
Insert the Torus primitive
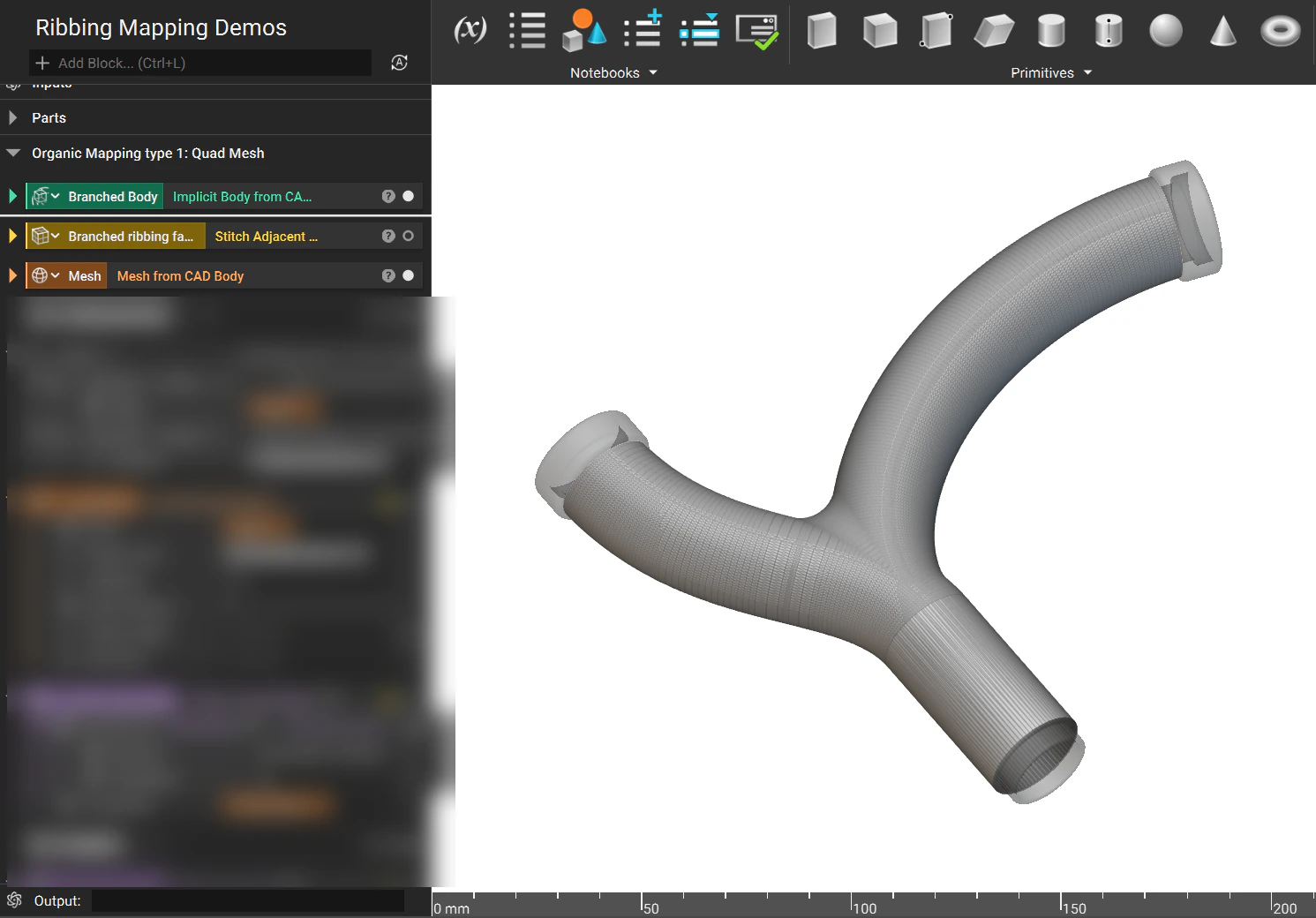pyautogui.click(x=1280, y=31)
